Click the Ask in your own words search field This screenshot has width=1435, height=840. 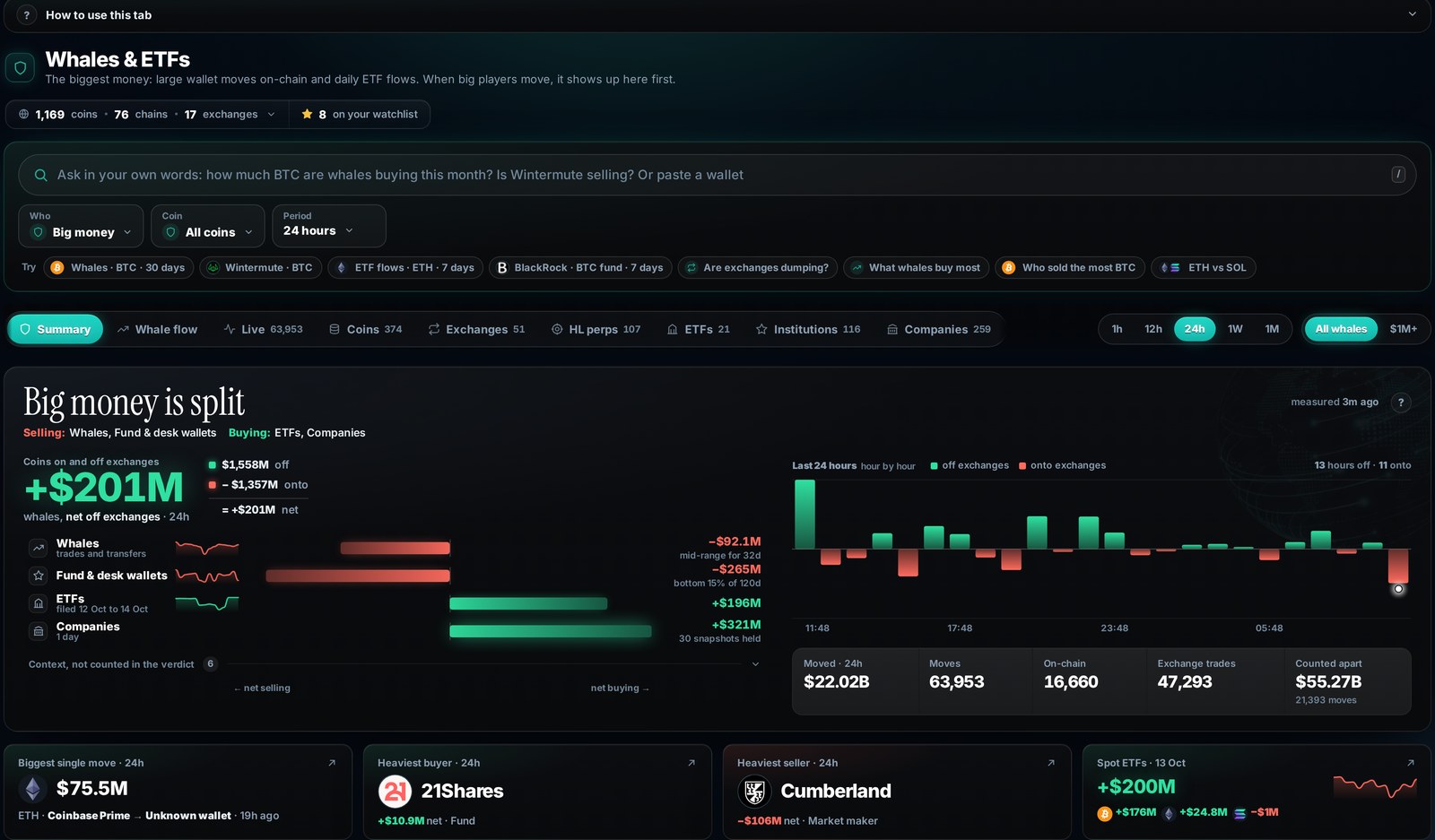pos(717,175)
